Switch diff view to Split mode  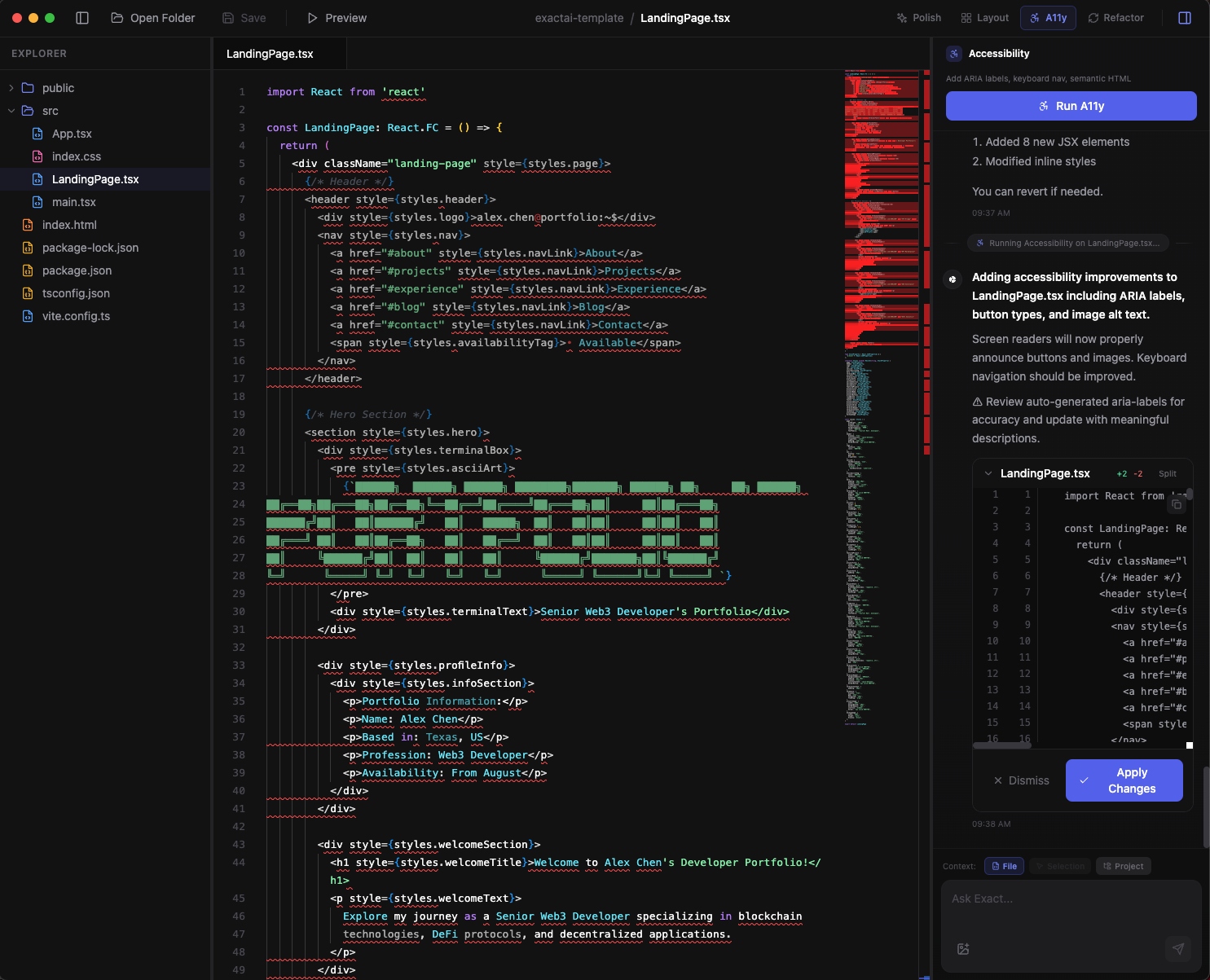coord(1167,473)
